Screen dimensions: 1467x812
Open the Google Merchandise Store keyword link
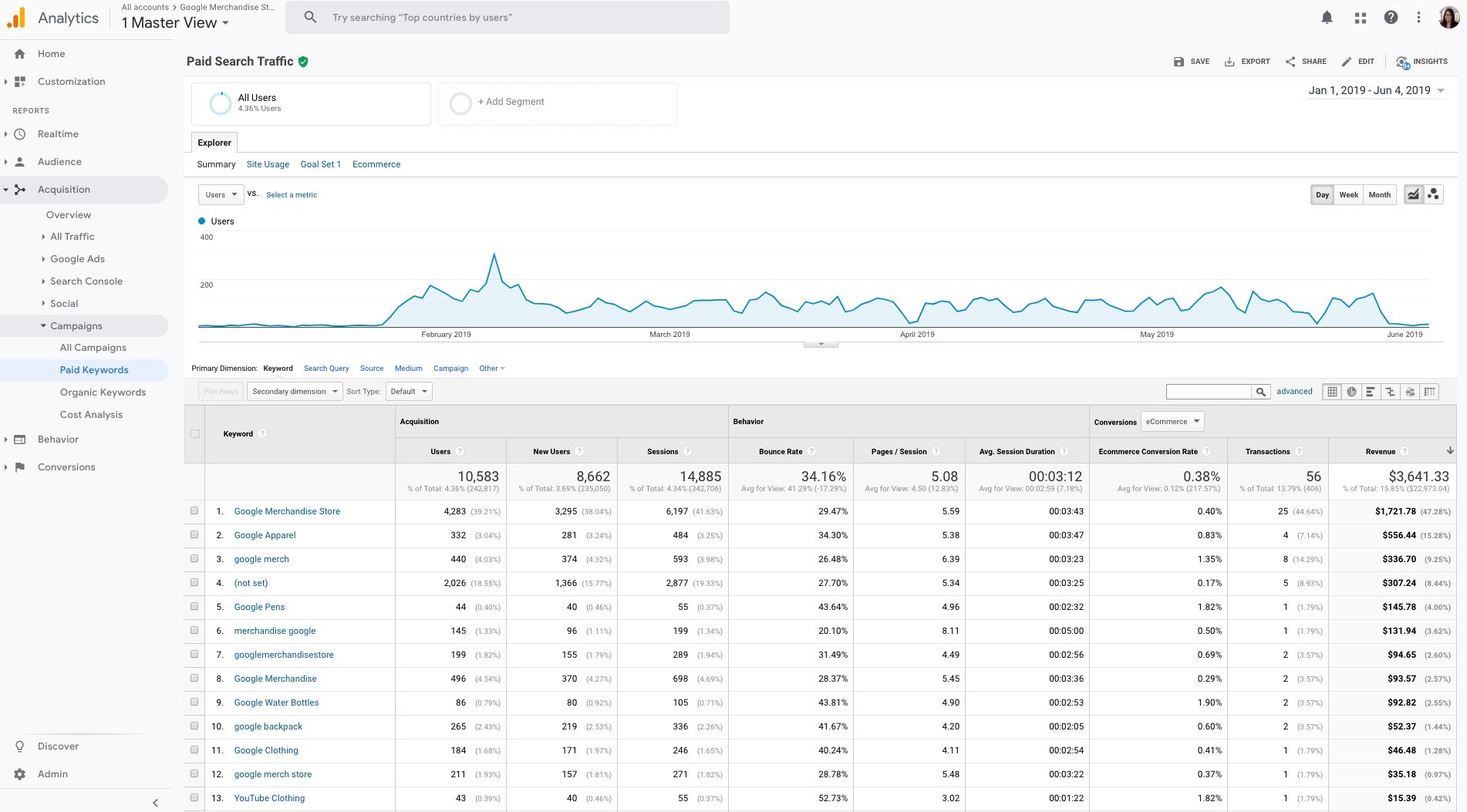coord(287,511)
